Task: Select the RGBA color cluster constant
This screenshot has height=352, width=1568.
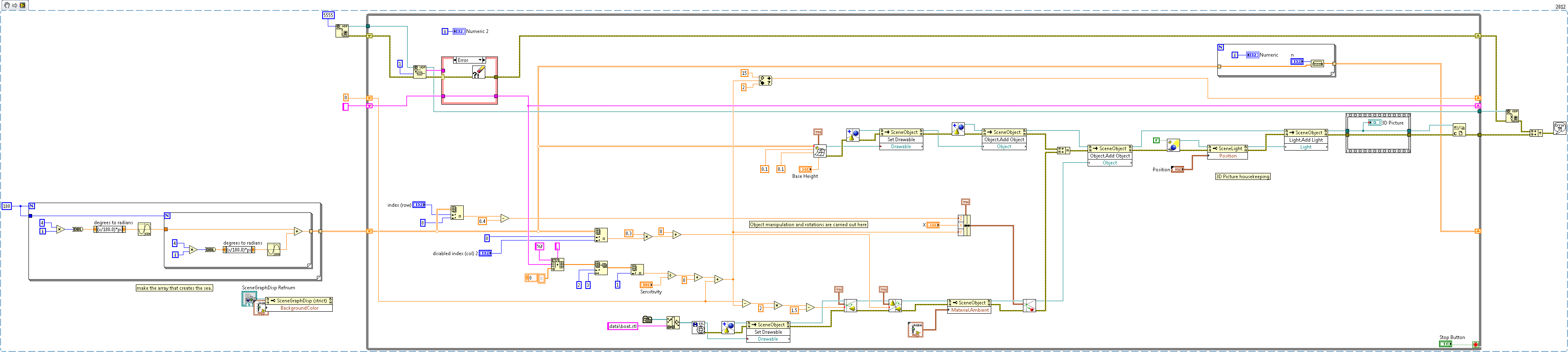Action: [916, 330]
